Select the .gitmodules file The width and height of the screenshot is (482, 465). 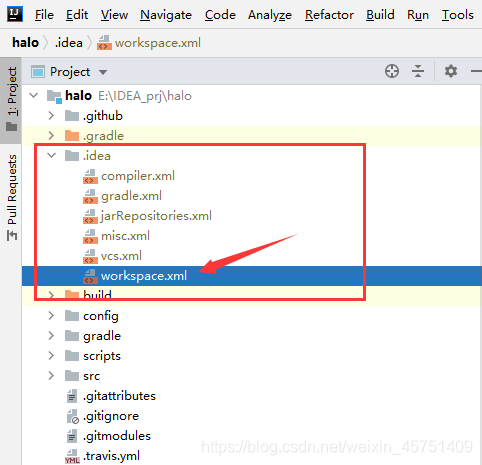[x=252, y=436]
